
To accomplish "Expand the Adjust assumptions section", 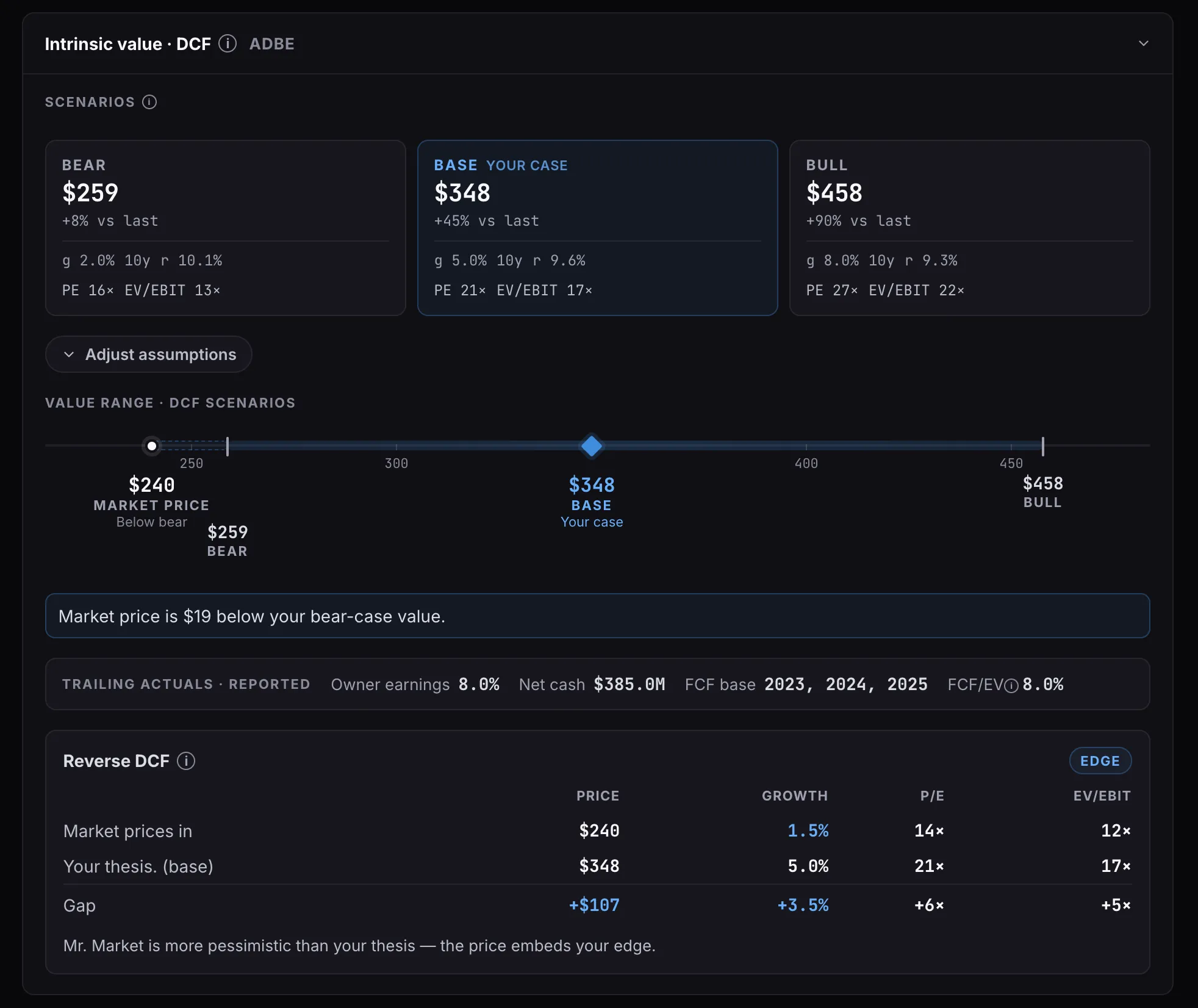I will 149,355.
